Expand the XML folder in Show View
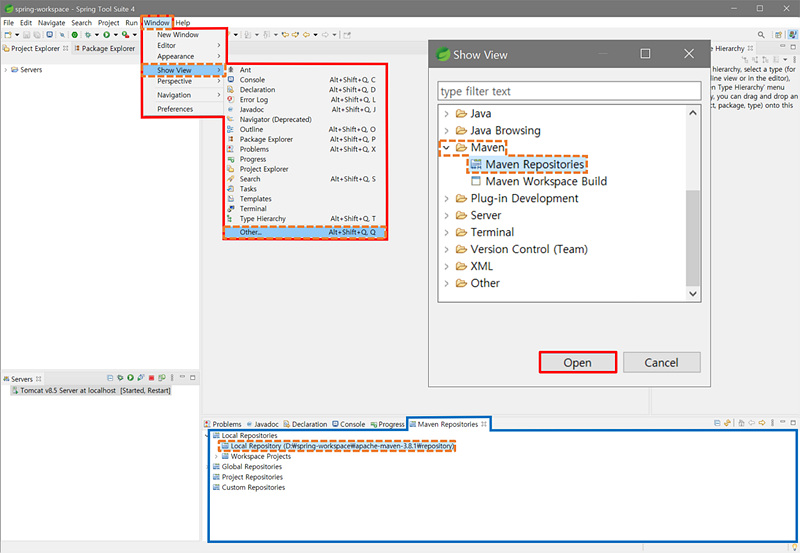This screenshot has width=800, height=553. (446, 266)
